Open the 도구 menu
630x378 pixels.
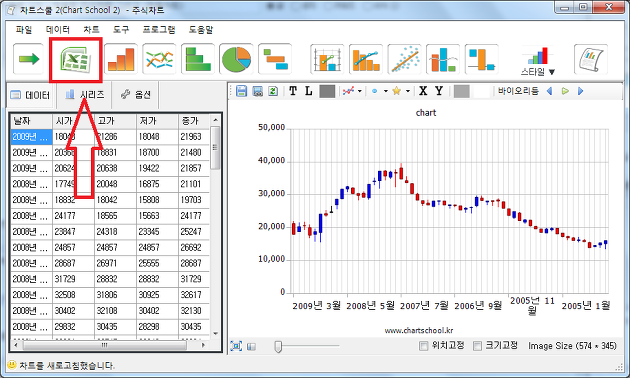tap(121, 30)
